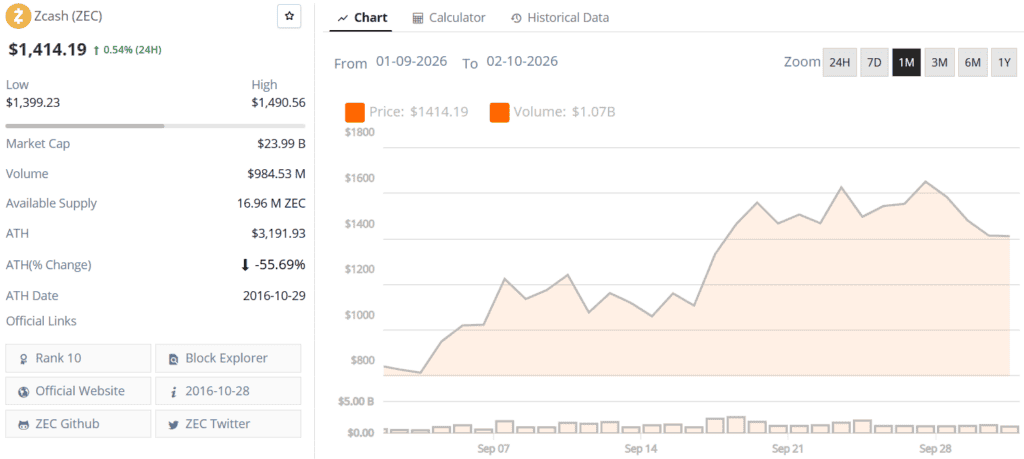
Task: Click the price peak near Sep 28
Action: [925, 182]
